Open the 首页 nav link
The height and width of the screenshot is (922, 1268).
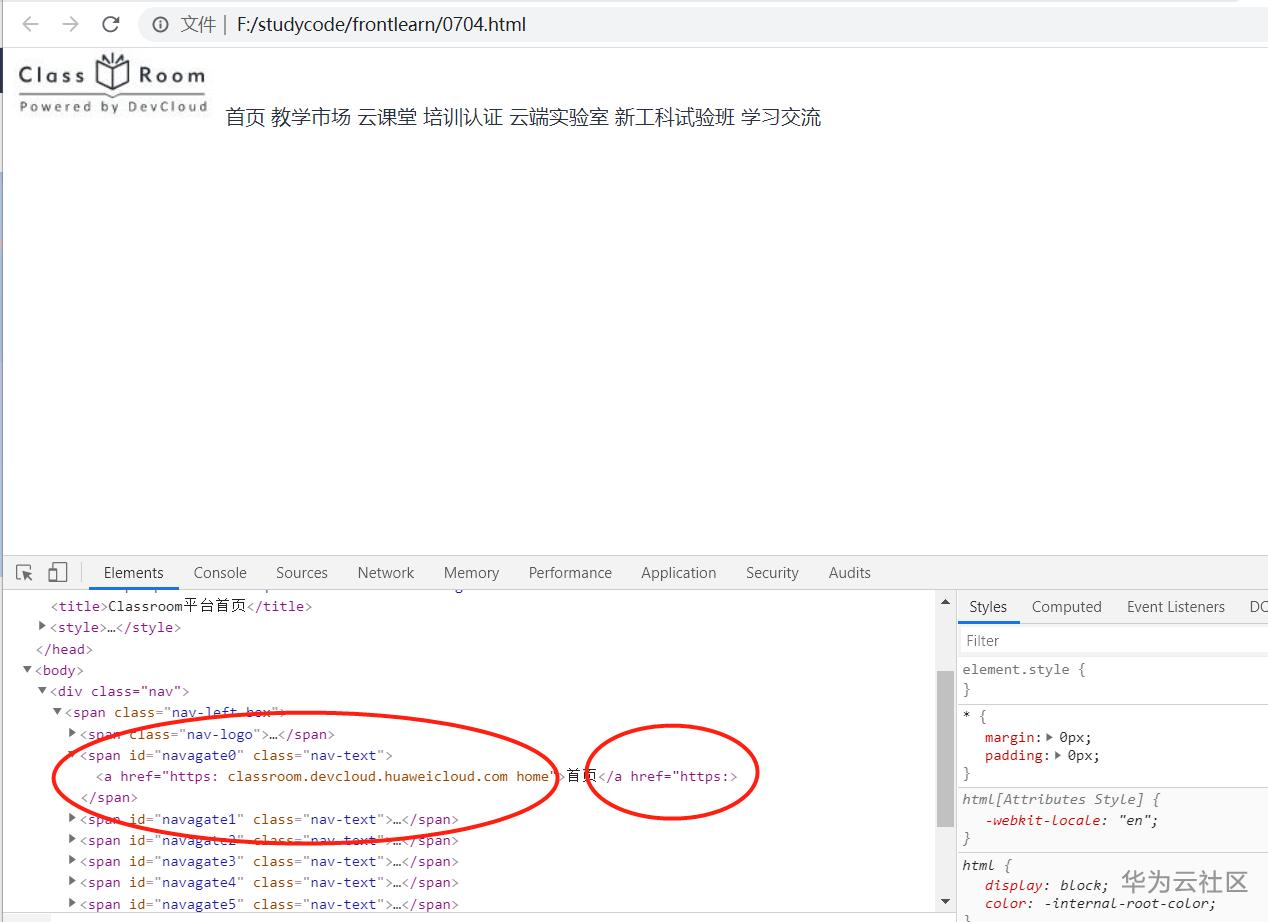(245, 117)
